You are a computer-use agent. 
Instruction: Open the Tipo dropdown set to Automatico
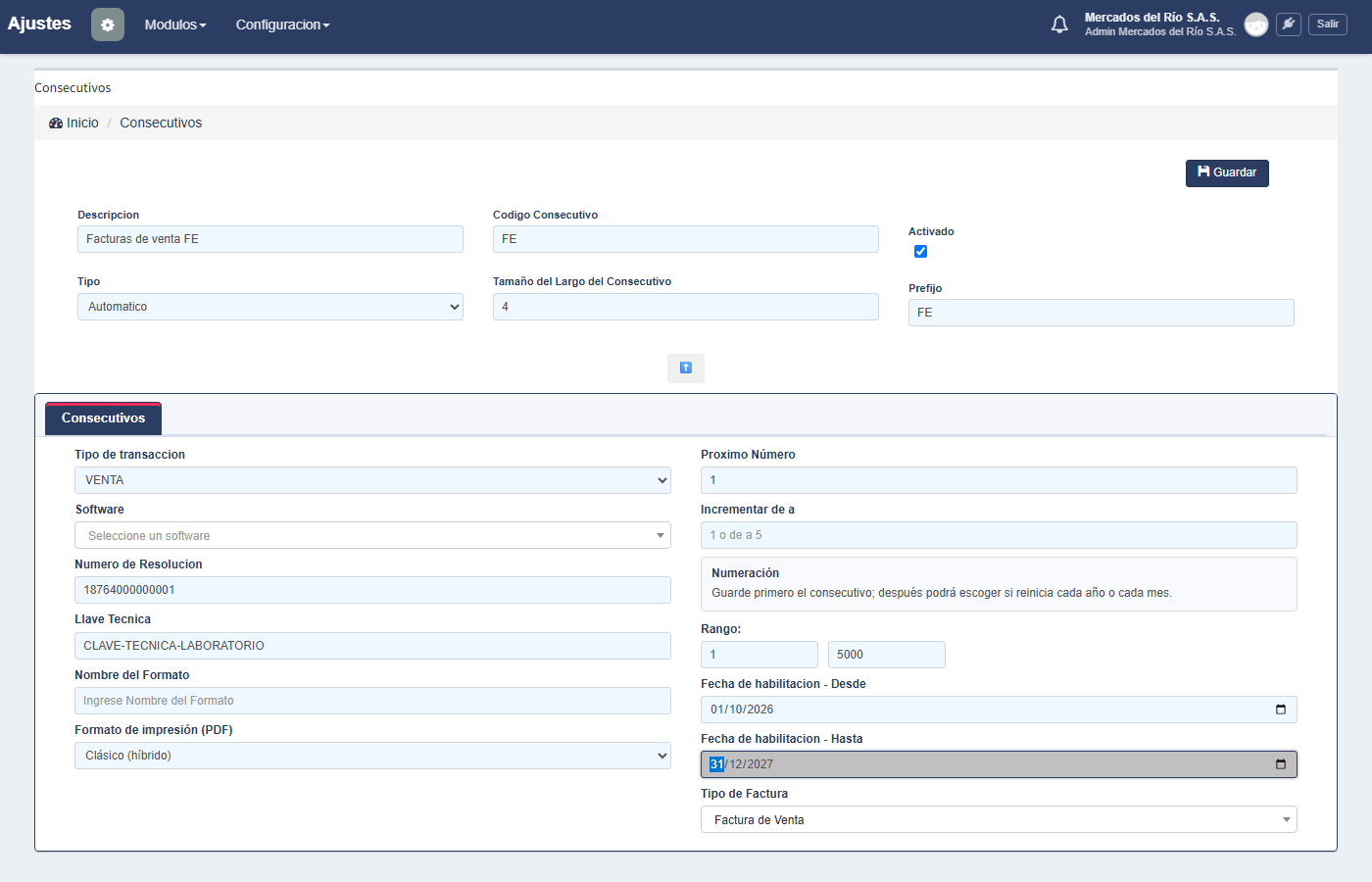point(270,307)
